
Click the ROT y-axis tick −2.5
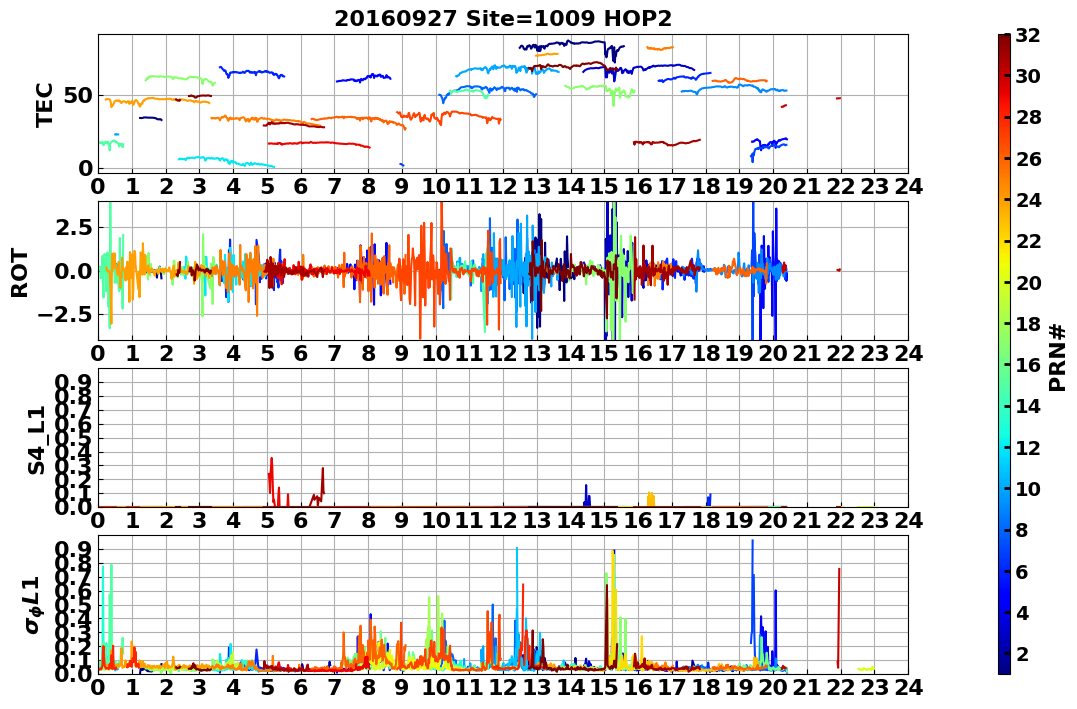(x=65, y=315)
